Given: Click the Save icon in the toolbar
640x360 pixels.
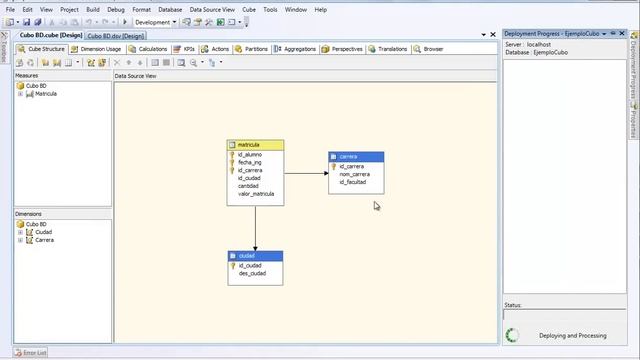Looking at the screenshot, I should pyautogui.click(x=27, y=22).
